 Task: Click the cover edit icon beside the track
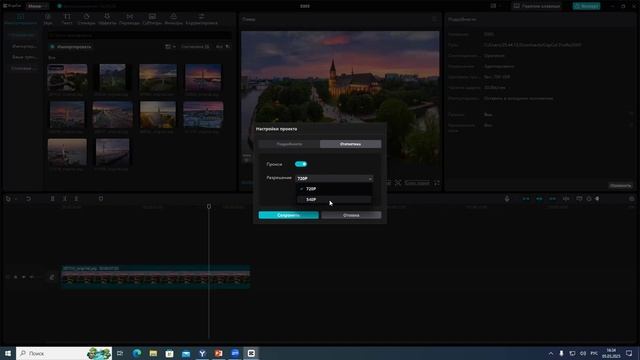pos(52,277)
